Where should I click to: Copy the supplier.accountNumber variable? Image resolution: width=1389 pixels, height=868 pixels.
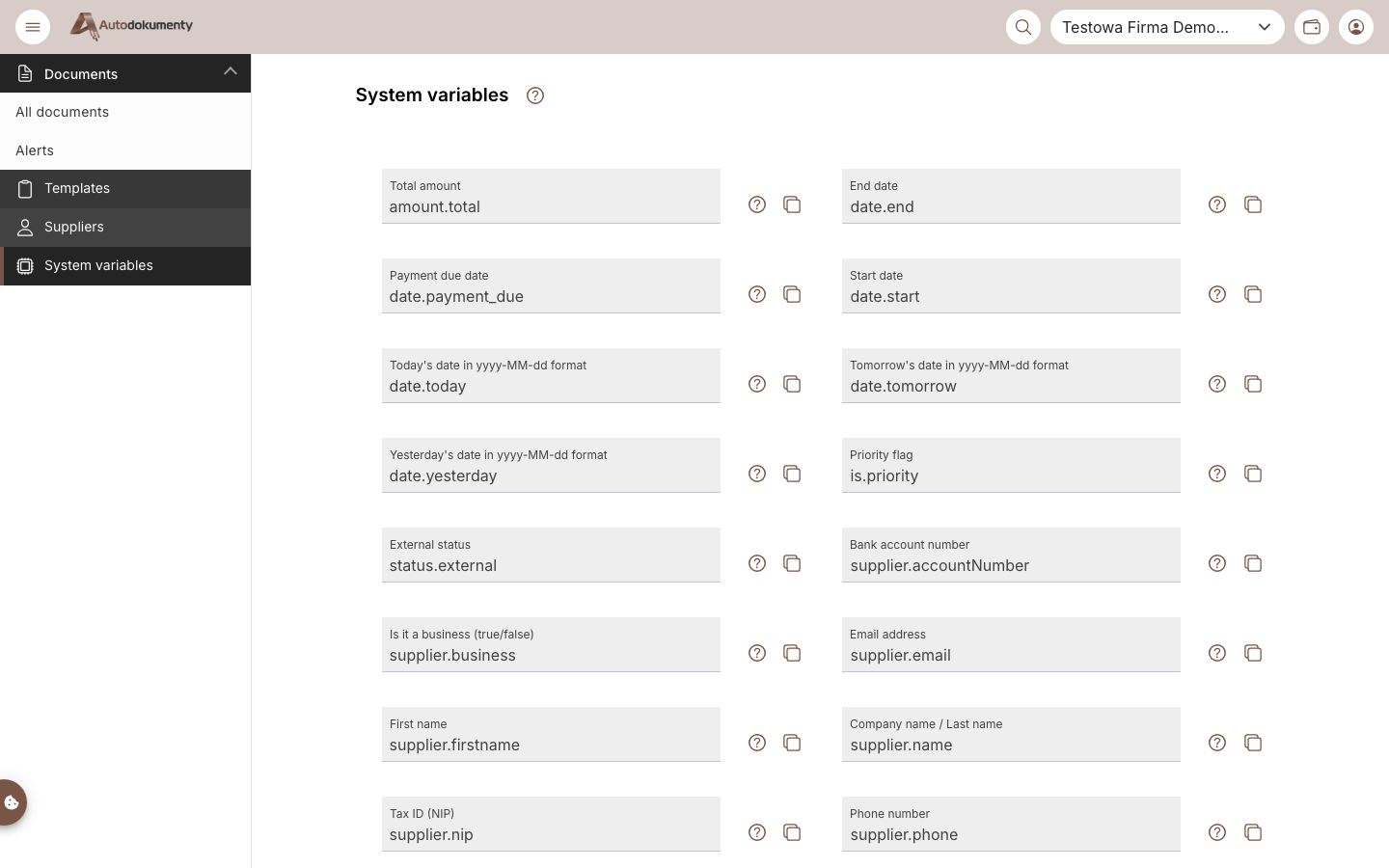1253,563
